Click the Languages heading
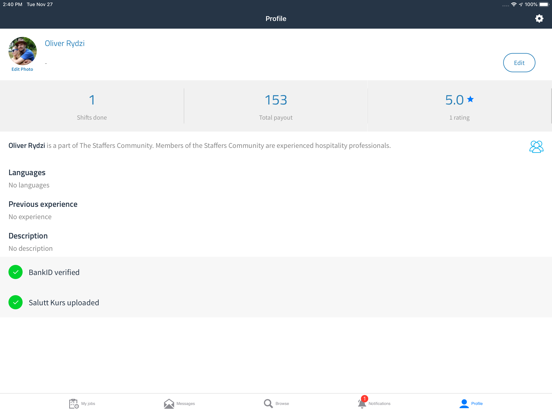552x414 pixels. tap(27, 172)
